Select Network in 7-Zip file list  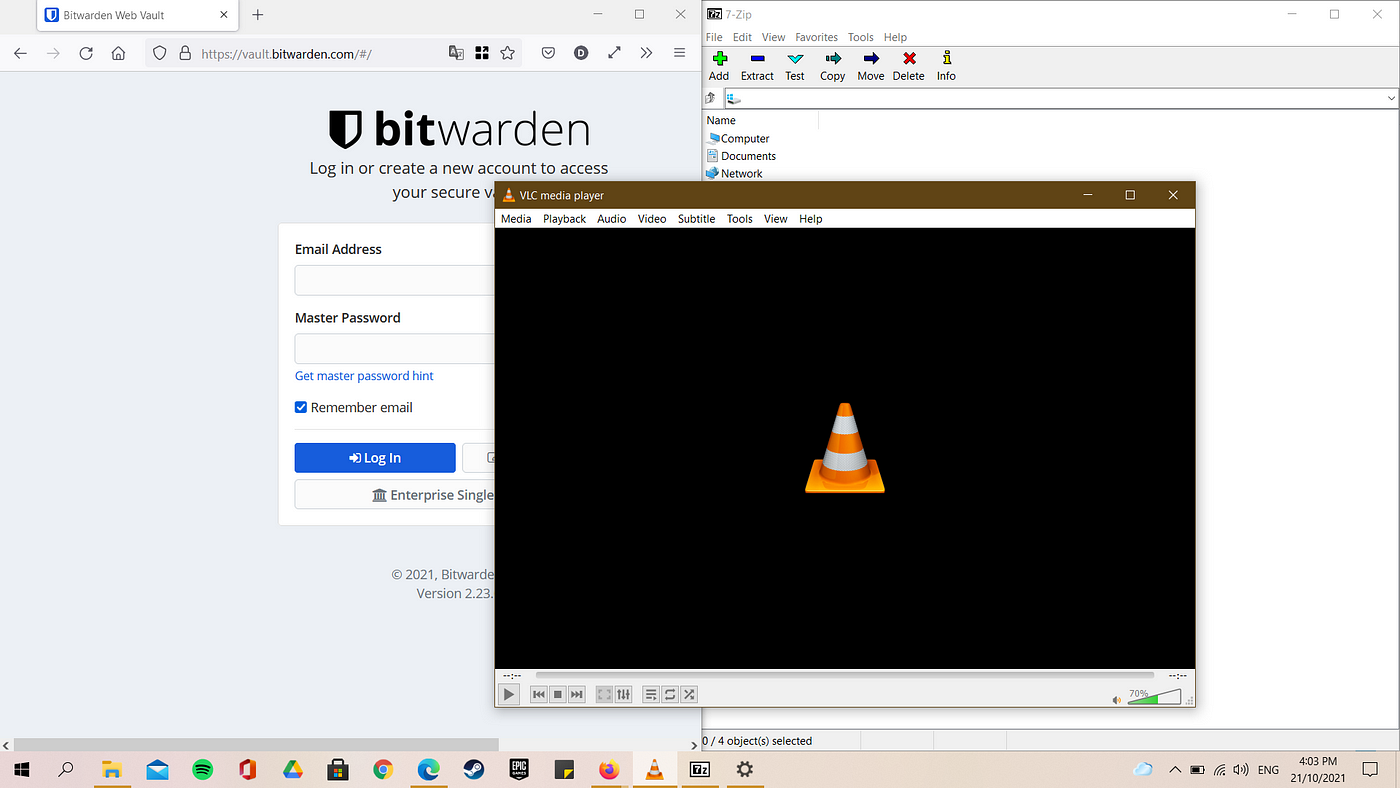click(735, 173)
